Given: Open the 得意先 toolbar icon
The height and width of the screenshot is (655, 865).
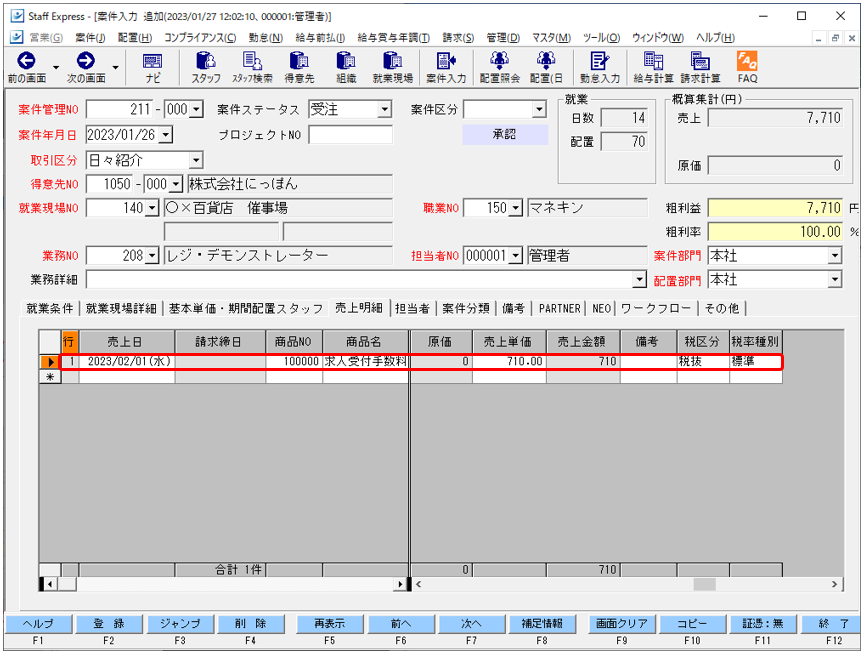Looking at the screenshot, I should [x=299, y=61].
